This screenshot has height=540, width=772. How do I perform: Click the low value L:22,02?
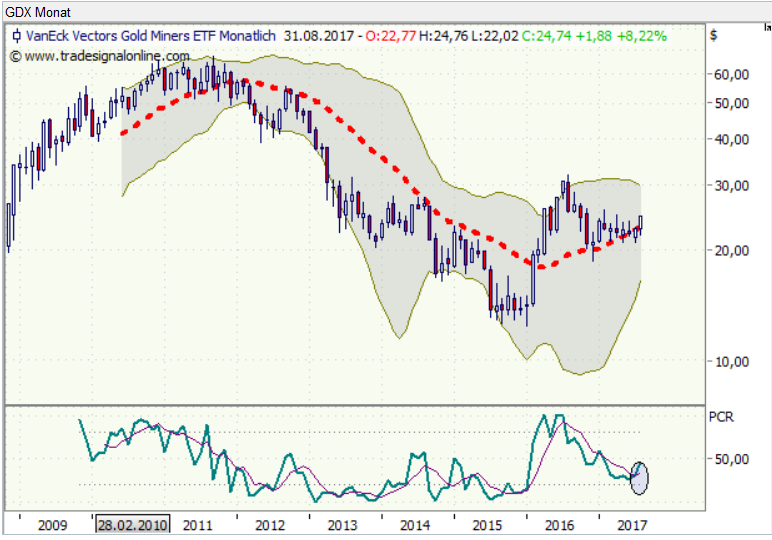pyautogui.click(x=495, y=36)
